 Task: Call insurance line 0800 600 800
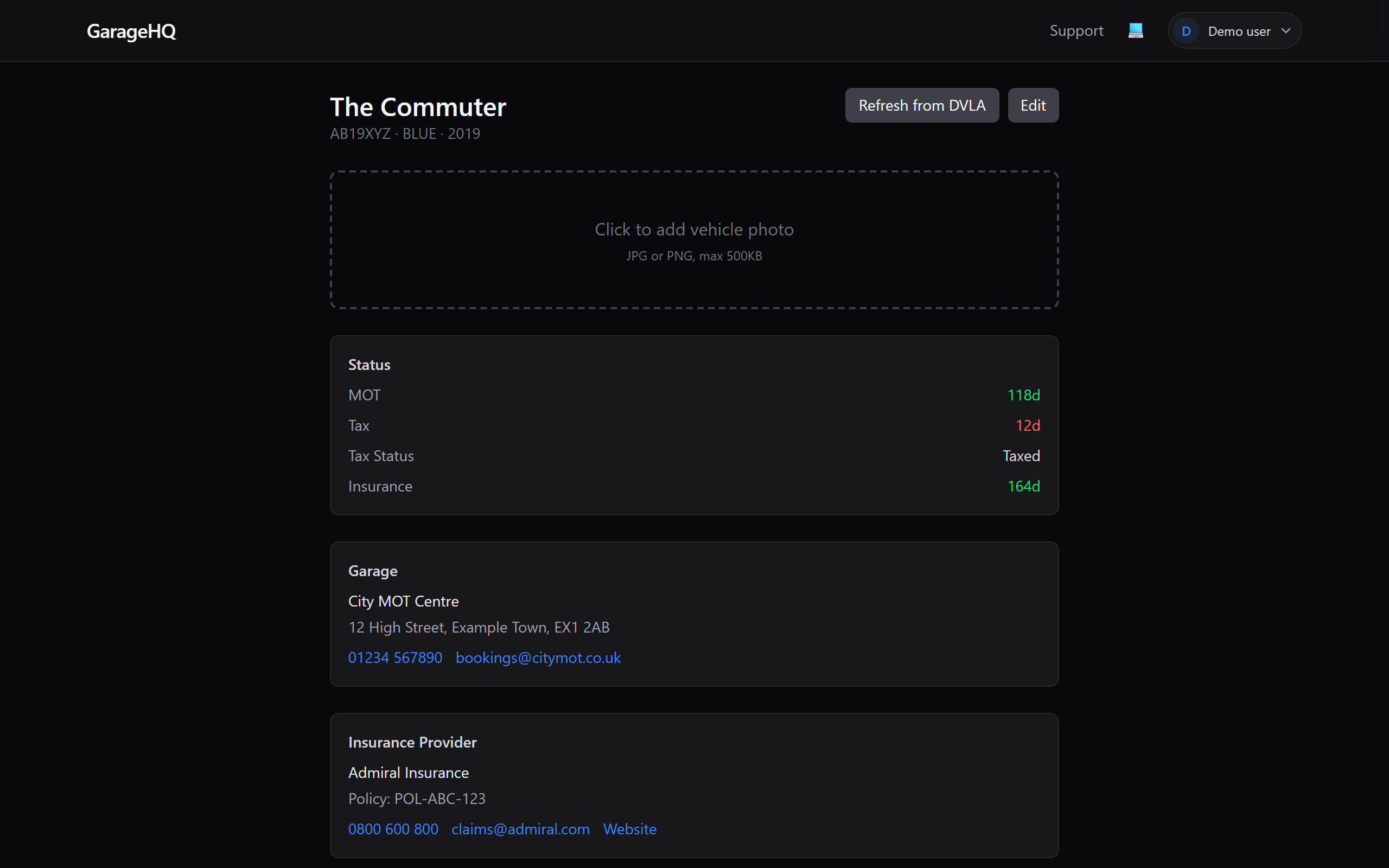(x=393, y=829)
